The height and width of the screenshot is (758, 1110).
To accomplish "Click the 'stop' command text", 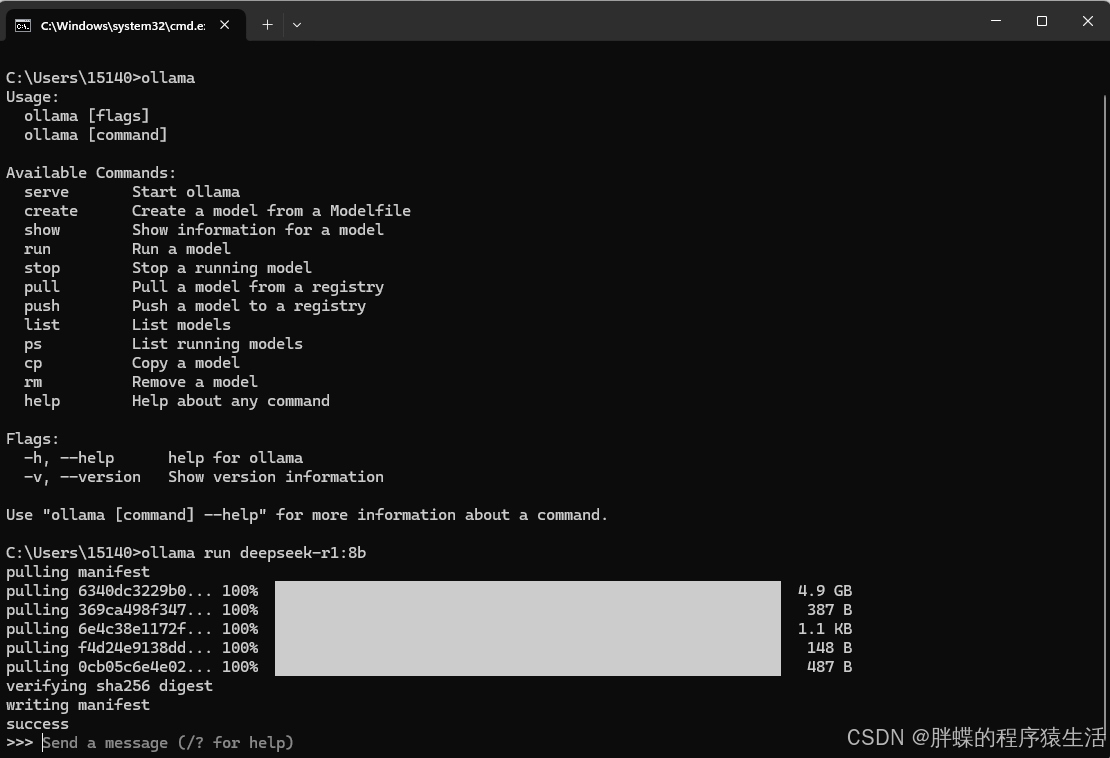I will coord(42,268).
